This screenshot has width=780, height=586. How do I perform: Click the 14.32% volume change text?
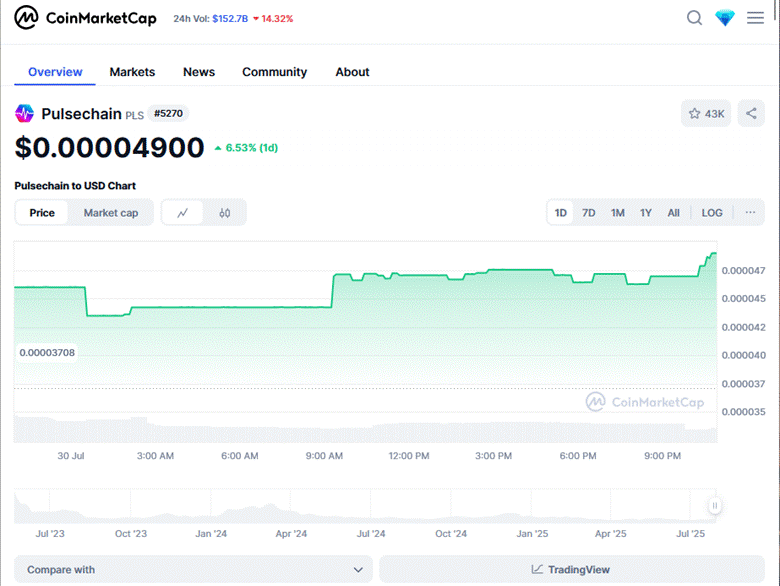tap(277, 18)
